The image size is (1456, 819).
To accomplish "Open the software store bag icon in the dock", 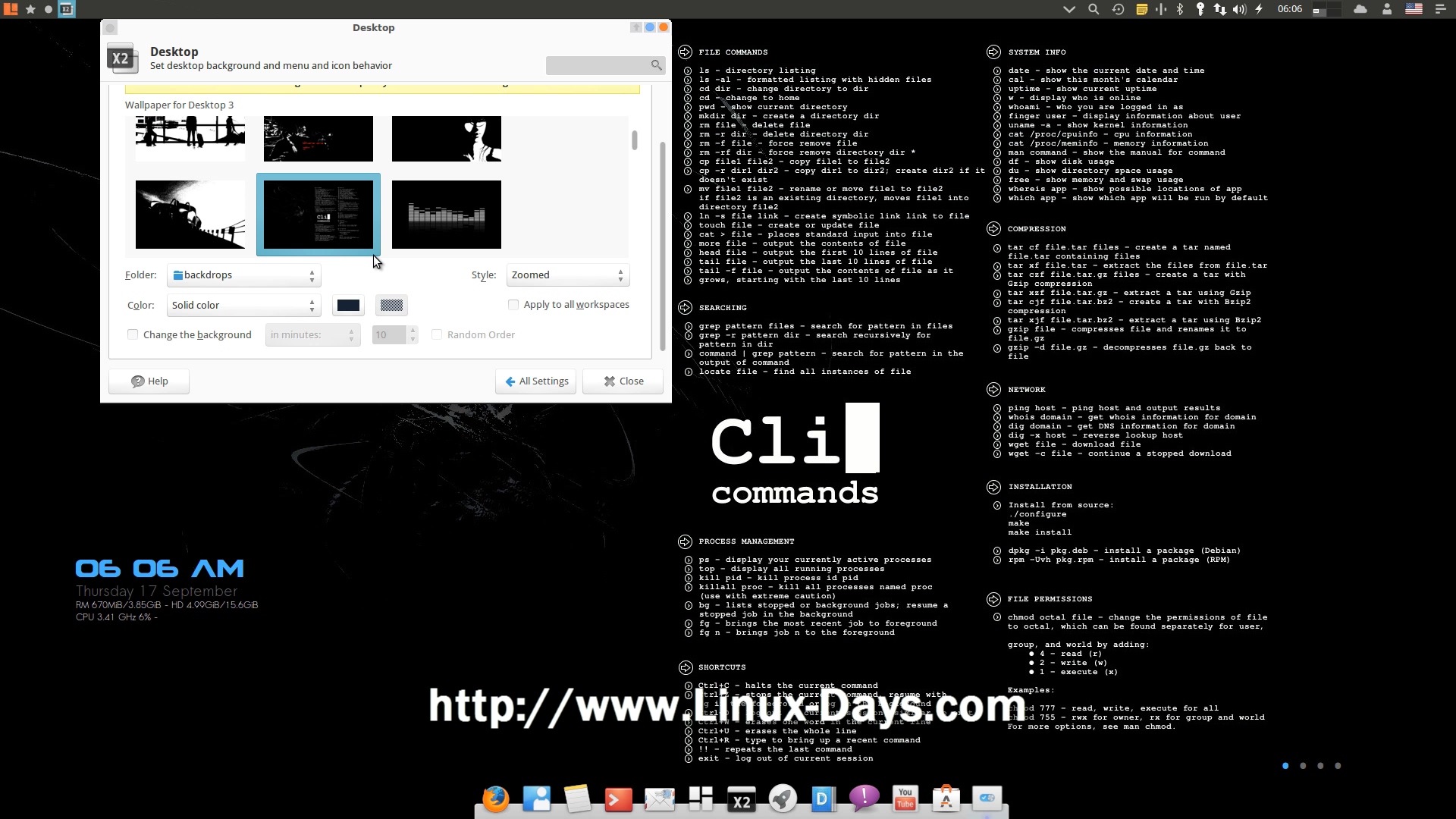I will pyautogui.click(x=946, y=798).
